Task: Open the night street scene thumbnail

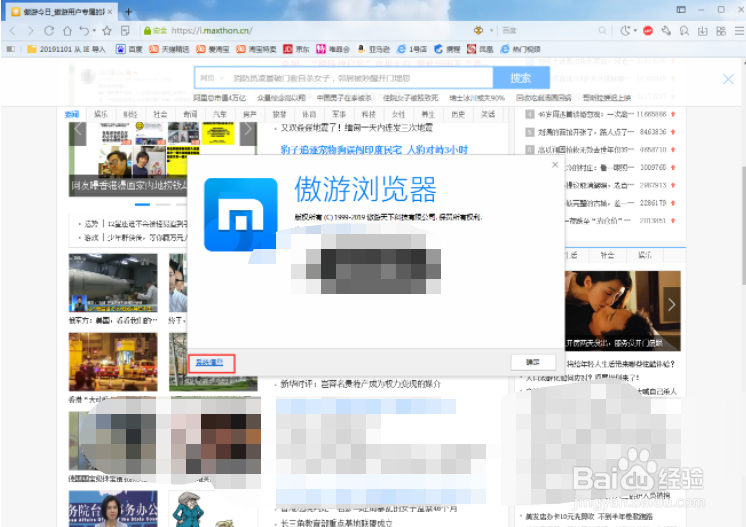Action: 113,362
